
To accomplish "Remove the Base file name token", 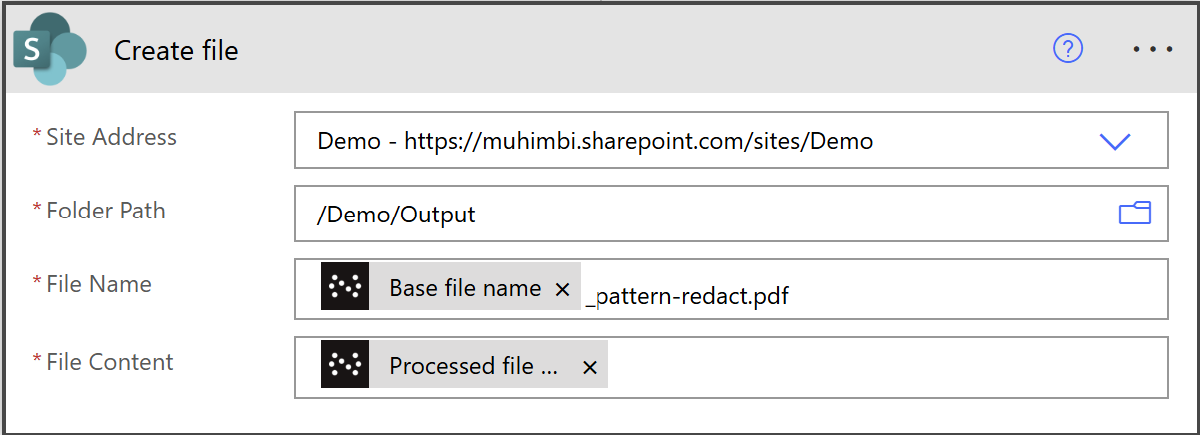I will [x=562, y=290].
